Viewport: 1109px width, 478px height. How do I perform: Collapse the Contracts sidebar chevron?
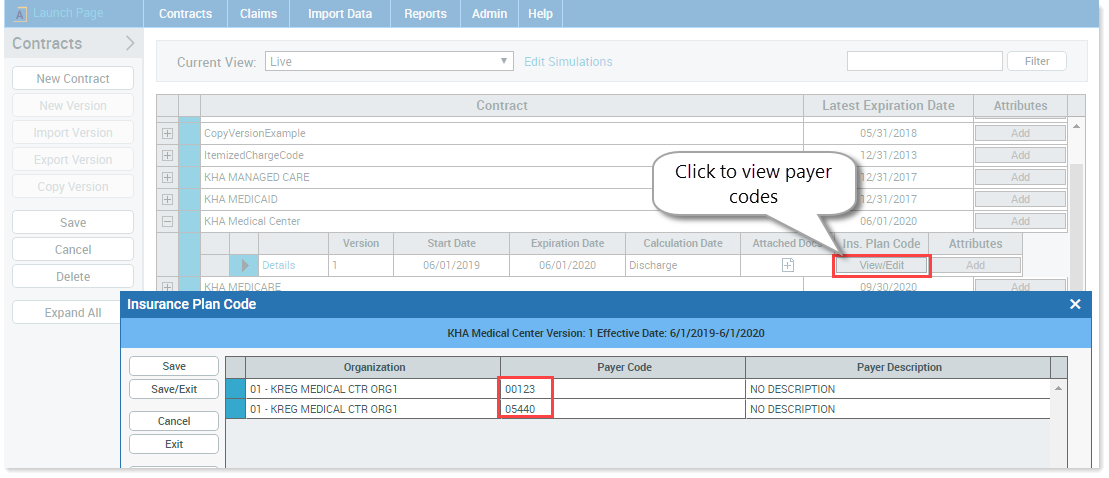point(129,43)
